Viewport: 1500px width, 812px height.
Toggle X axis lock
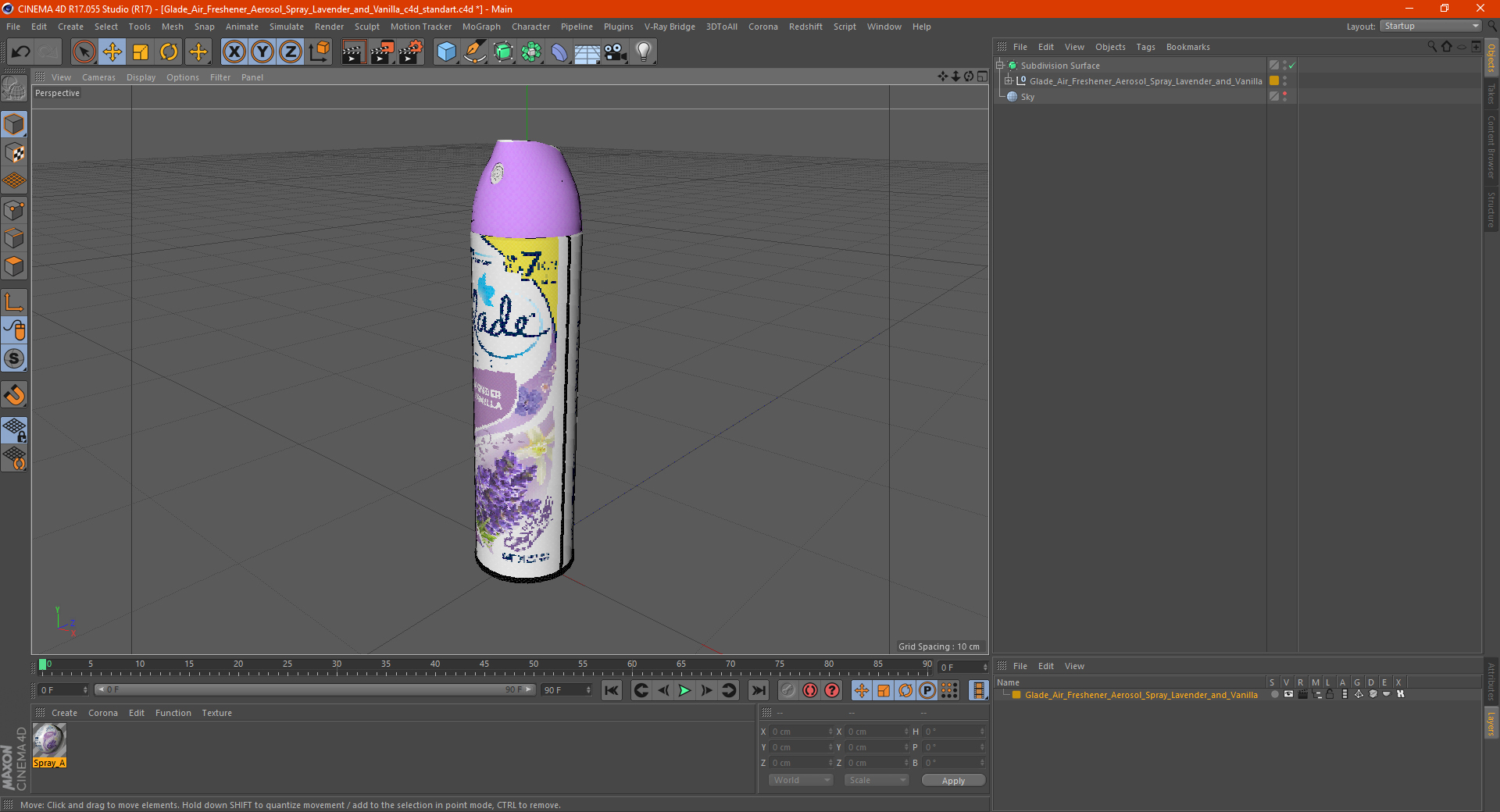click(234, 52)
